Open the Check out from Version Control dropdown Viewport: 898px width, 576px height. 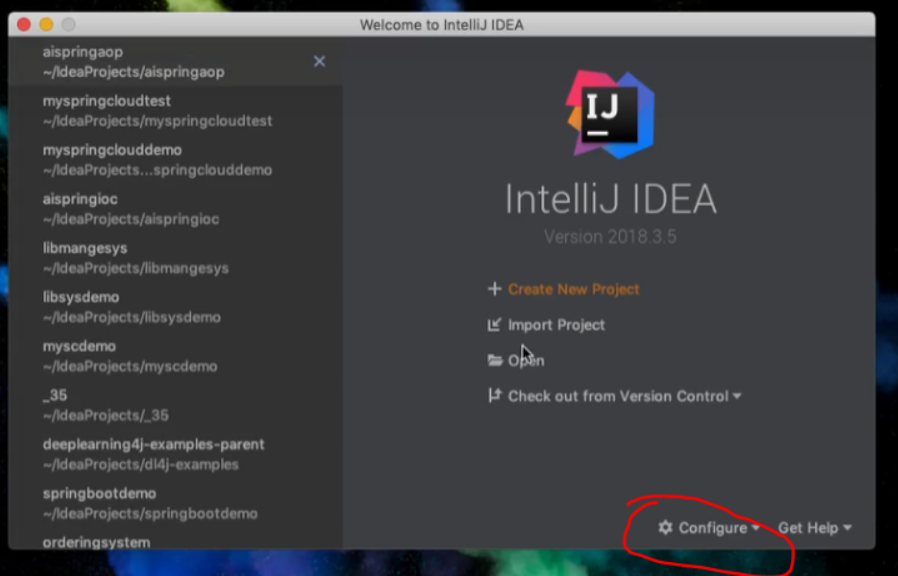coord(624,396)
